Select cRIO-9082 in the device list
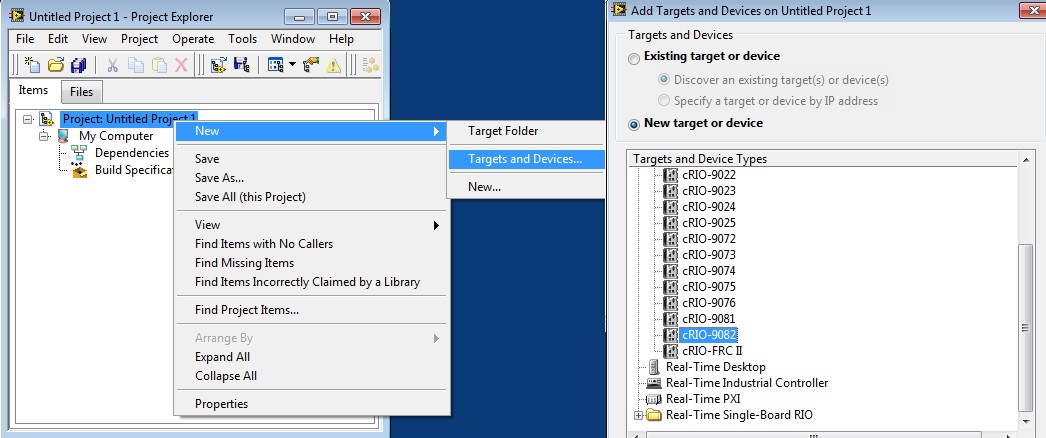 tap(709, 335)
